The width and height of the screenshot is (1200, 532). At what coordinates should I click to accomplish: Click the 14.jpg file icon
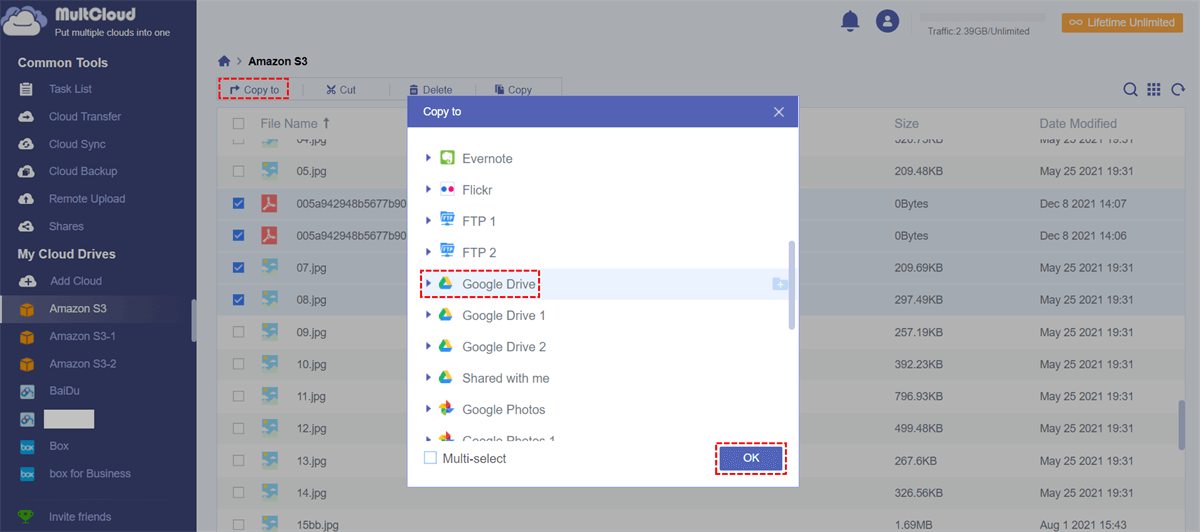269,493
